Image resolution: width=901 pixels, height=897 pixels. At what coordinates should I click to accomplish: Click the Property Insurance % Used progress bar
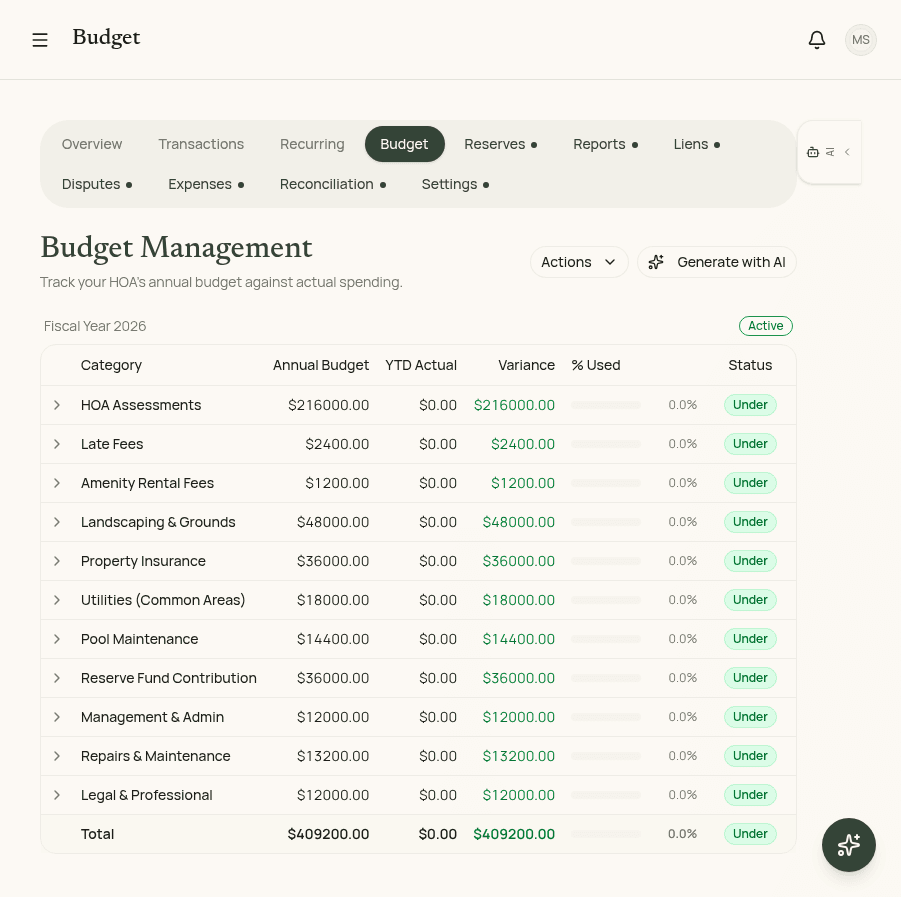606,561
